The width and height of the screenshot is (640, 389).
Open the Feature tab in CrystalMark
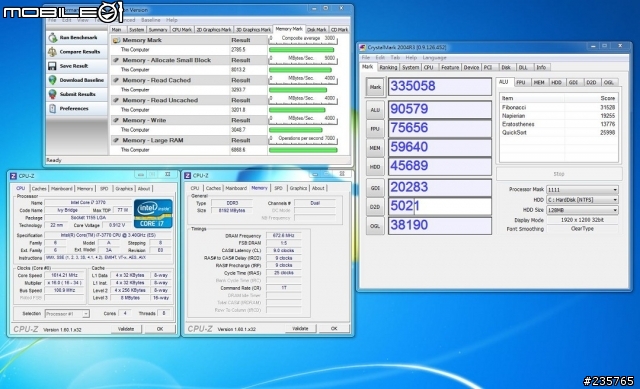tap(450, 67)
